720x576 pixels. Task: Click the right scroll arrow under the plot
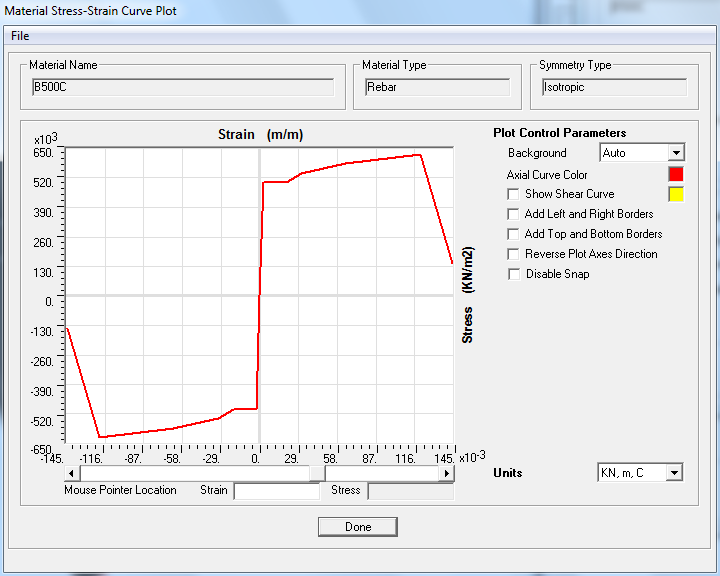[447, 473]
